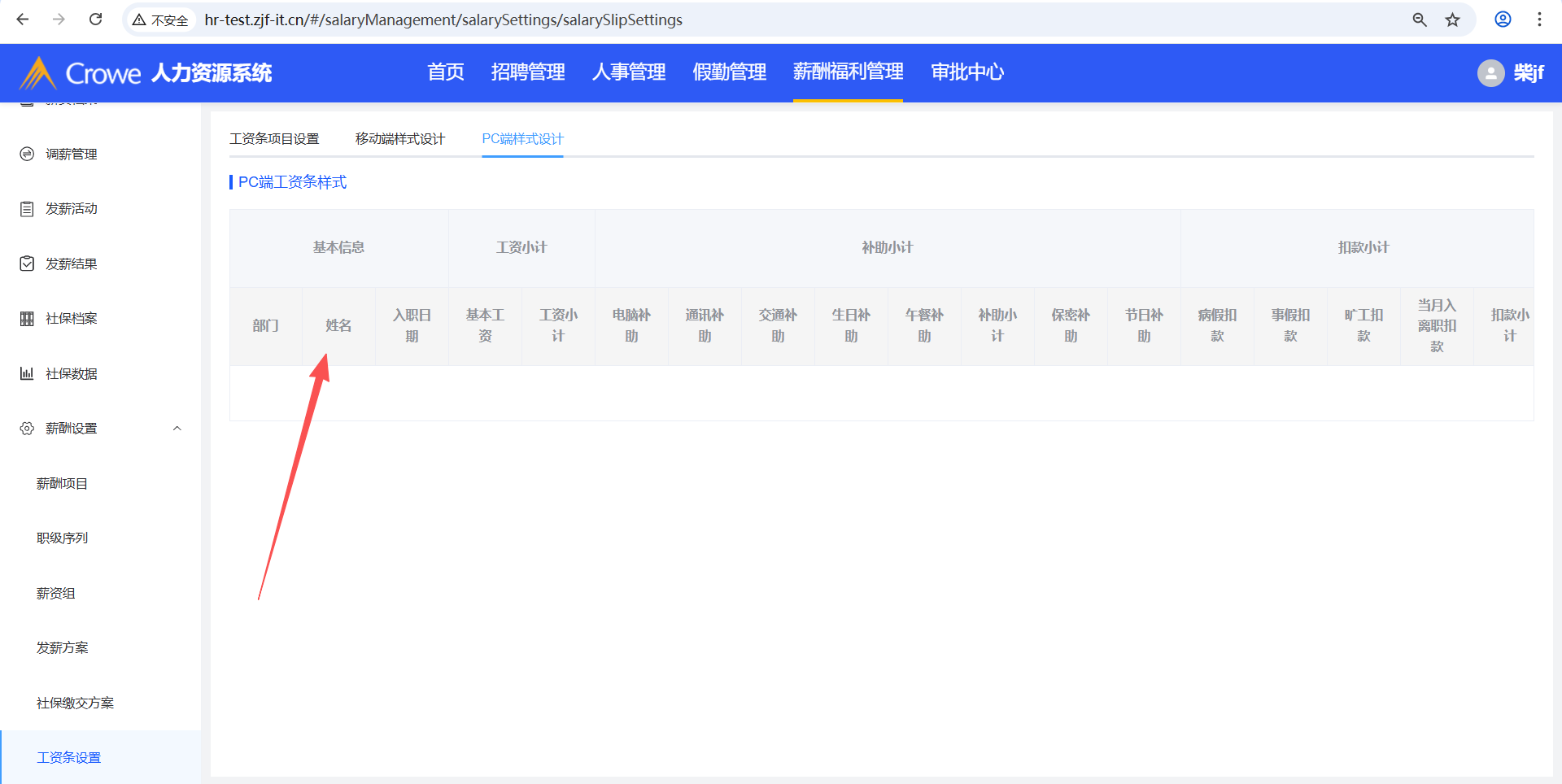Click the browser address bar URL
Image resolution: width=1562 pixels, height=784 pixels.
point(443,20)
